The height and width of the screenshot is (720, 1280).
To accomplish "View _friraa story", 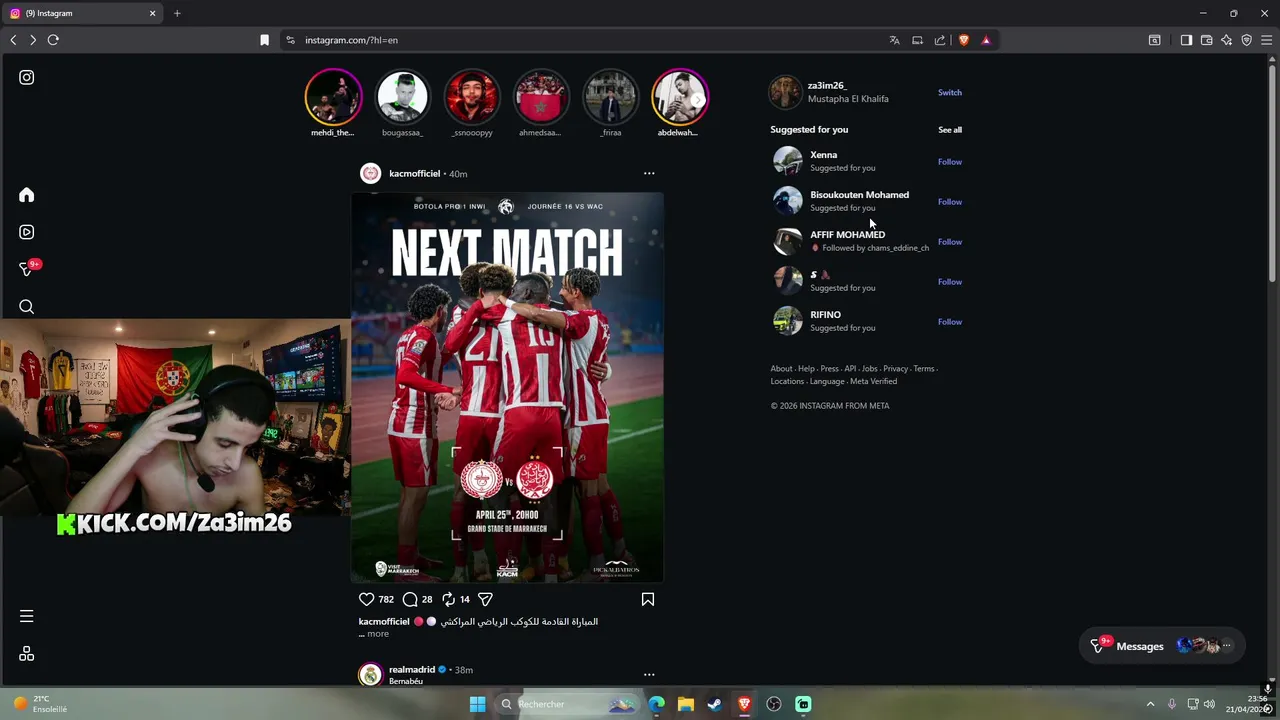I will tap(611, 97).
